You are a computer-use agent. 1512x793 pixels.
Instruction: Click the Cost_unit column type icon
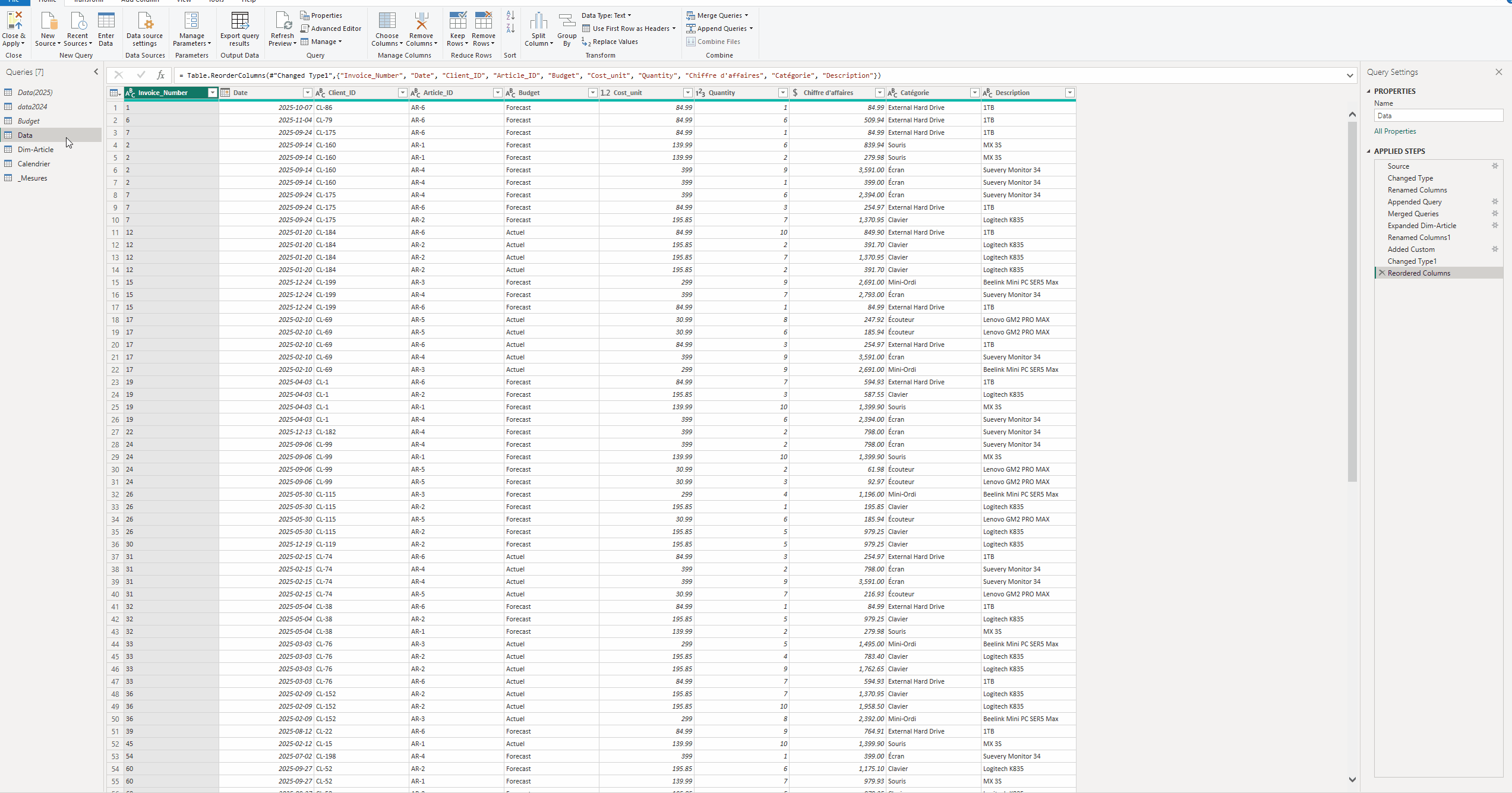pyautogui.click(x=605, y=93)
